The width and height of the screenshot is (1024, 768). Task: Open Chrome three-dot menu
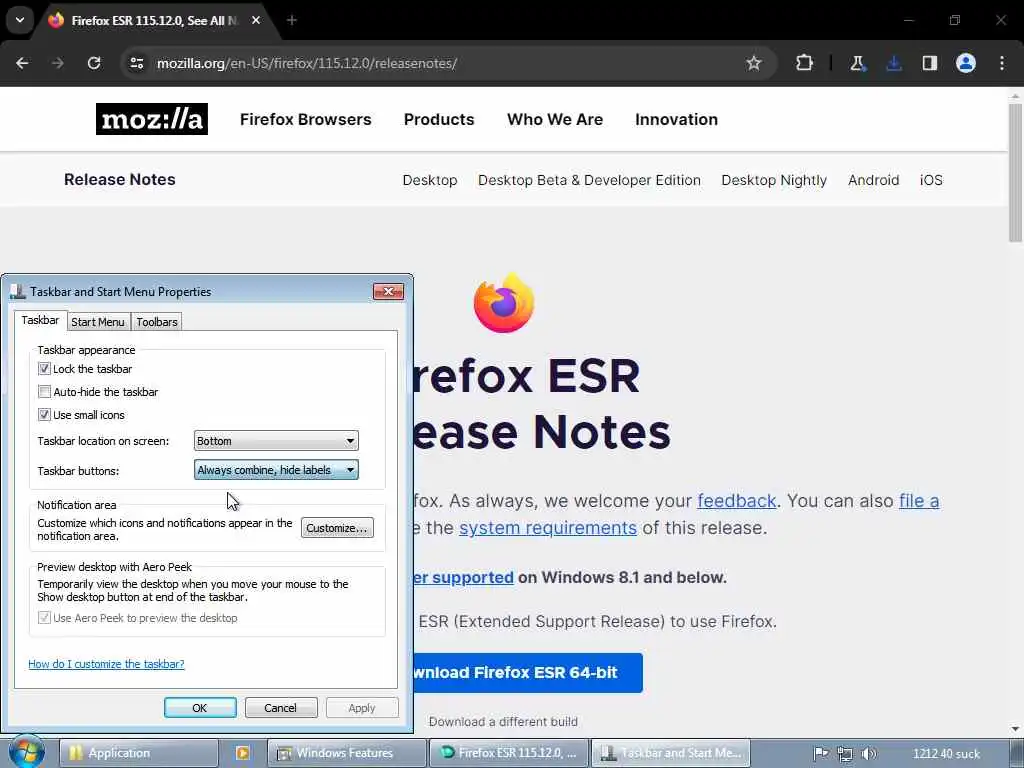tap(1002, 63)
